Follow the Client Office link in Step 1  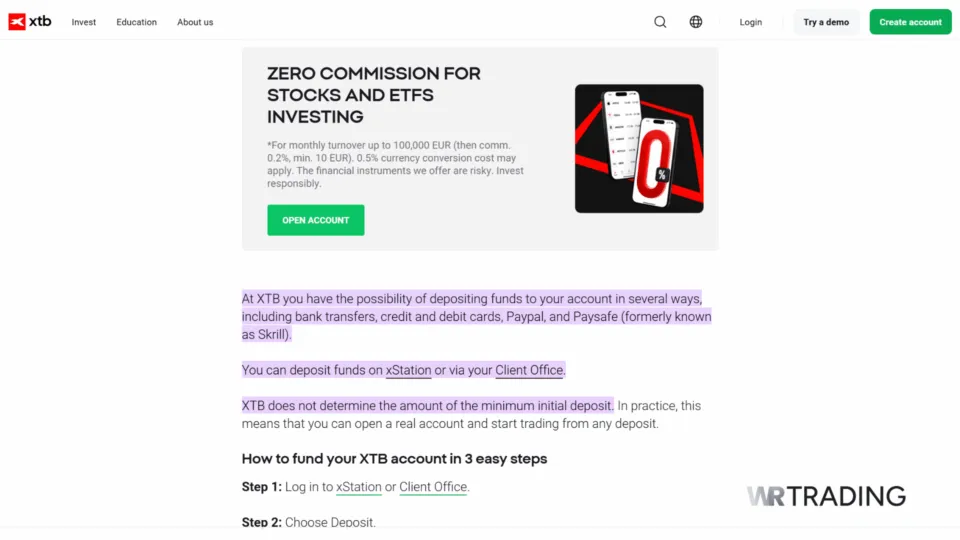pyautogui.click(x=433, y=487)
